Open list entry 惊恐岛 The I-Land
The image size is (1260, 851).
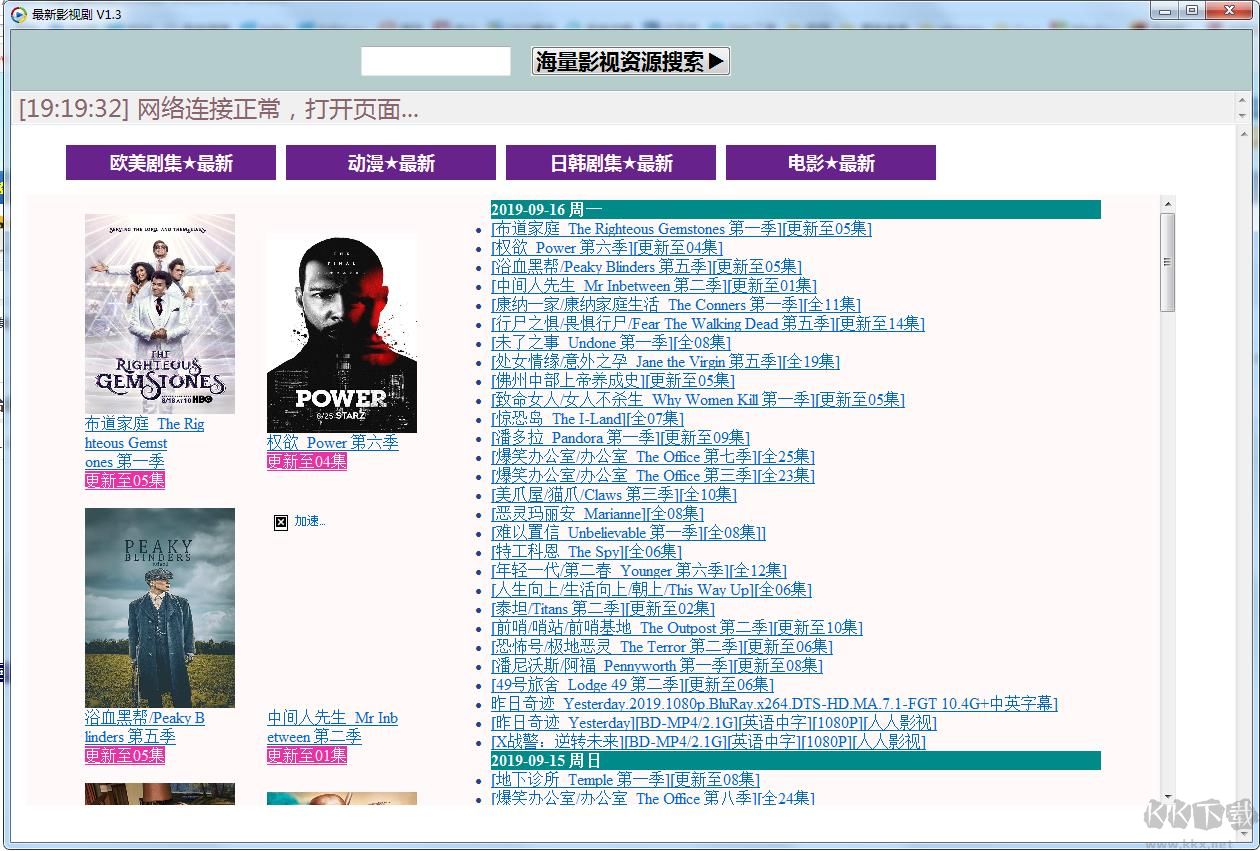click(587, 419)
